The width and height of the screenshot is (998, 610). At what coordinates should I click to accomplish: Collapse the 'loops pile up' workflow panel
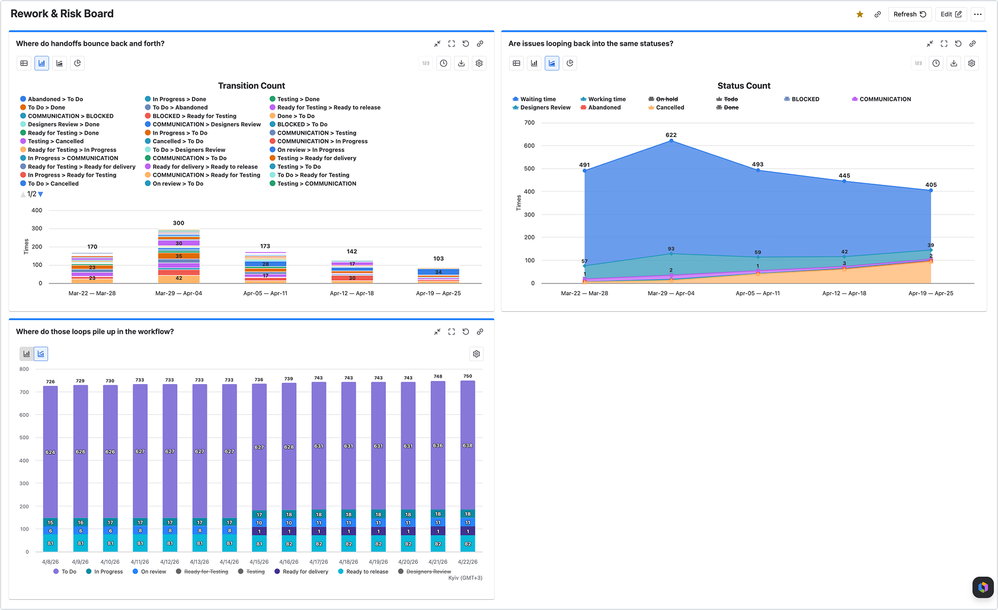pos(437,332)
